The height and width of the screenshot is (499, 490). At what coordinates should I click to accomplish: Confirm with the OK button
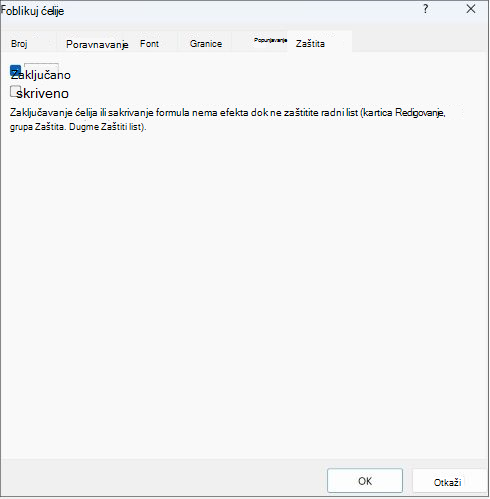click(365, 481)
